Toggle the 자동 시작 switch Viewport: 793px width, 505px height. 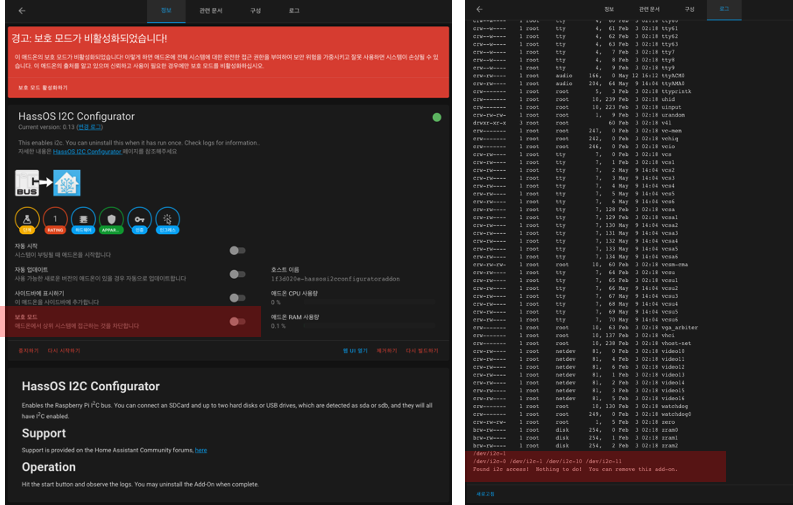coord(237,250)
